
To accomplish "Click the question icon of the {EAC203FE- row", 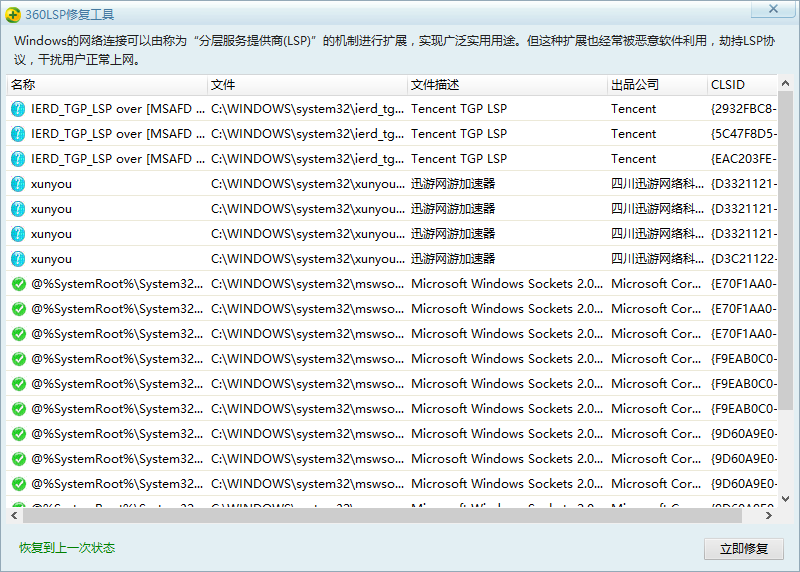I will click(x=18, y=159).
